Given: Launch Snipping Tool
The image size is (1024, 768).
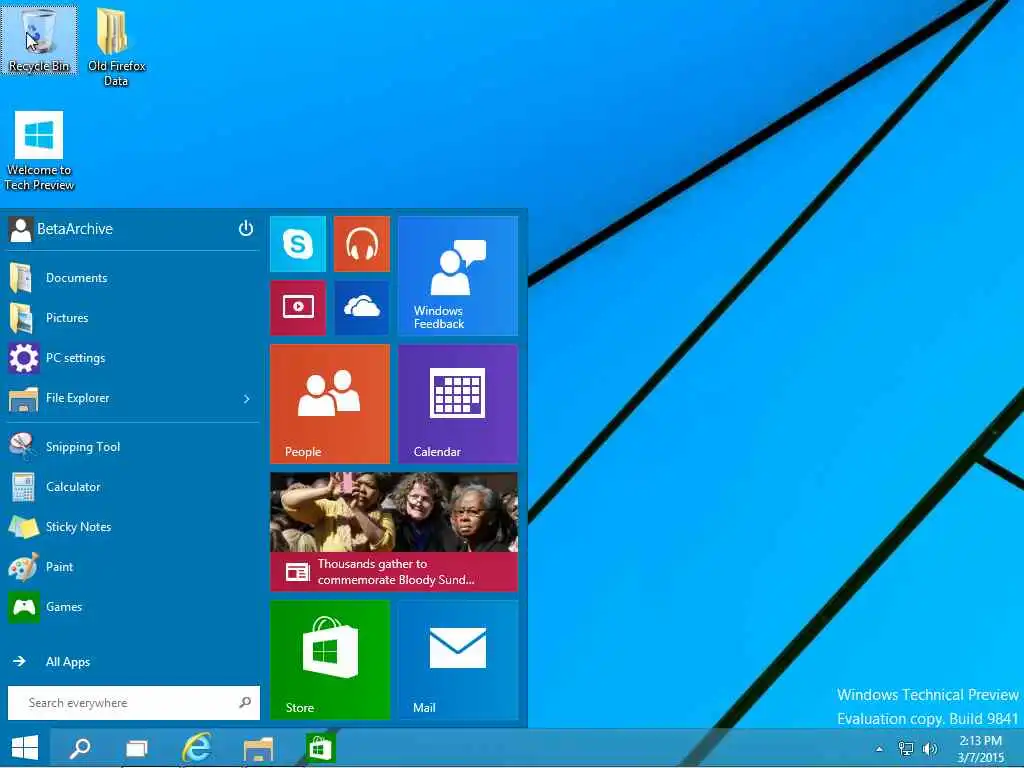Looking at the screenshot, I should click(133, 447).
